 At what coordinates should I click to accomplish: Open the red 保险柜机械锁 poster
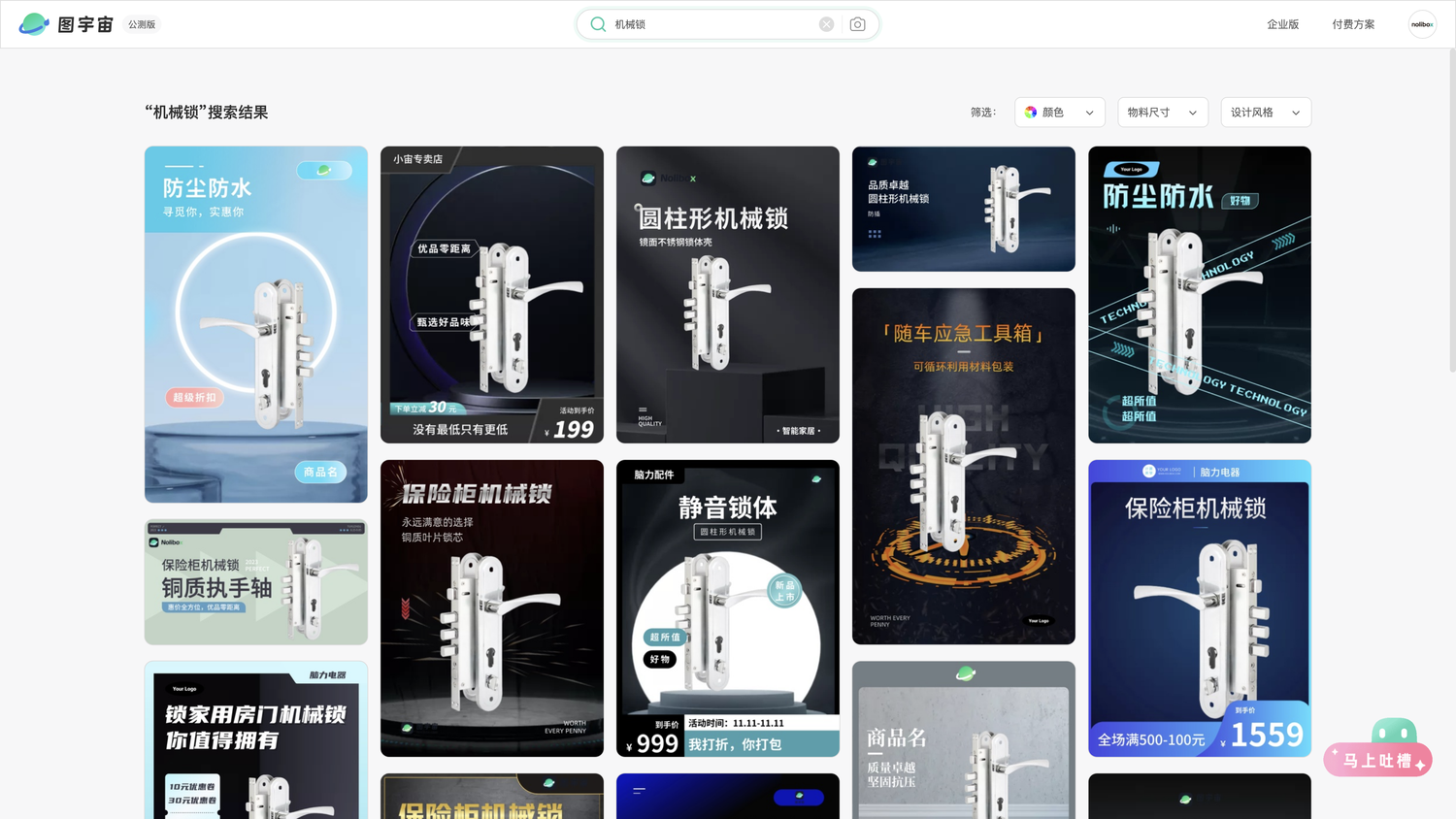[492, 608]
